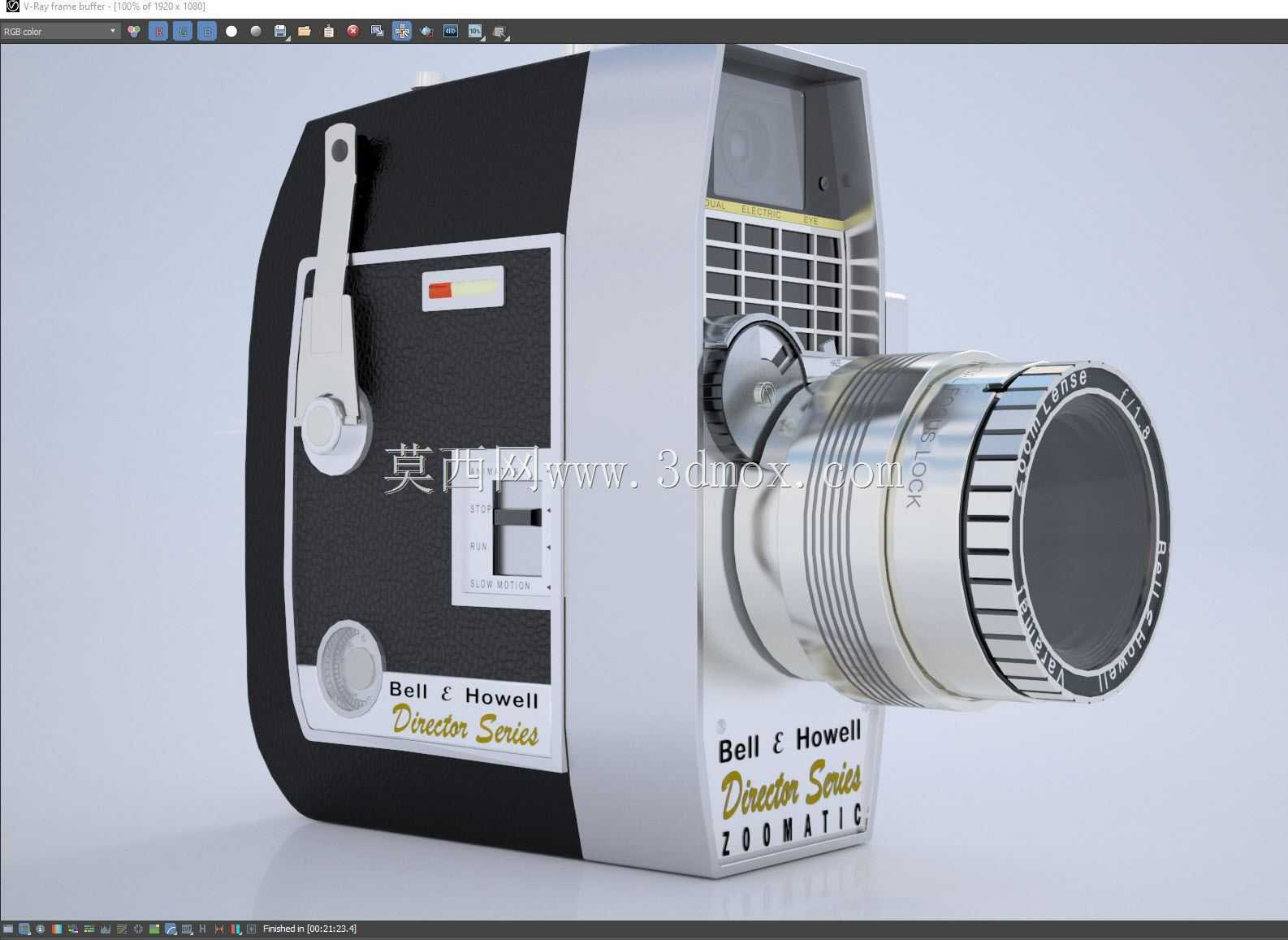Enable region render teapot icon
1288x940 pixels.
426,32
